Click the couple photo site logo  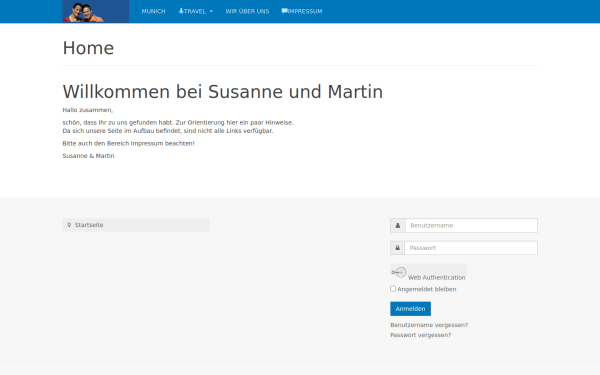pyautogui.click(x=96, y=11)
